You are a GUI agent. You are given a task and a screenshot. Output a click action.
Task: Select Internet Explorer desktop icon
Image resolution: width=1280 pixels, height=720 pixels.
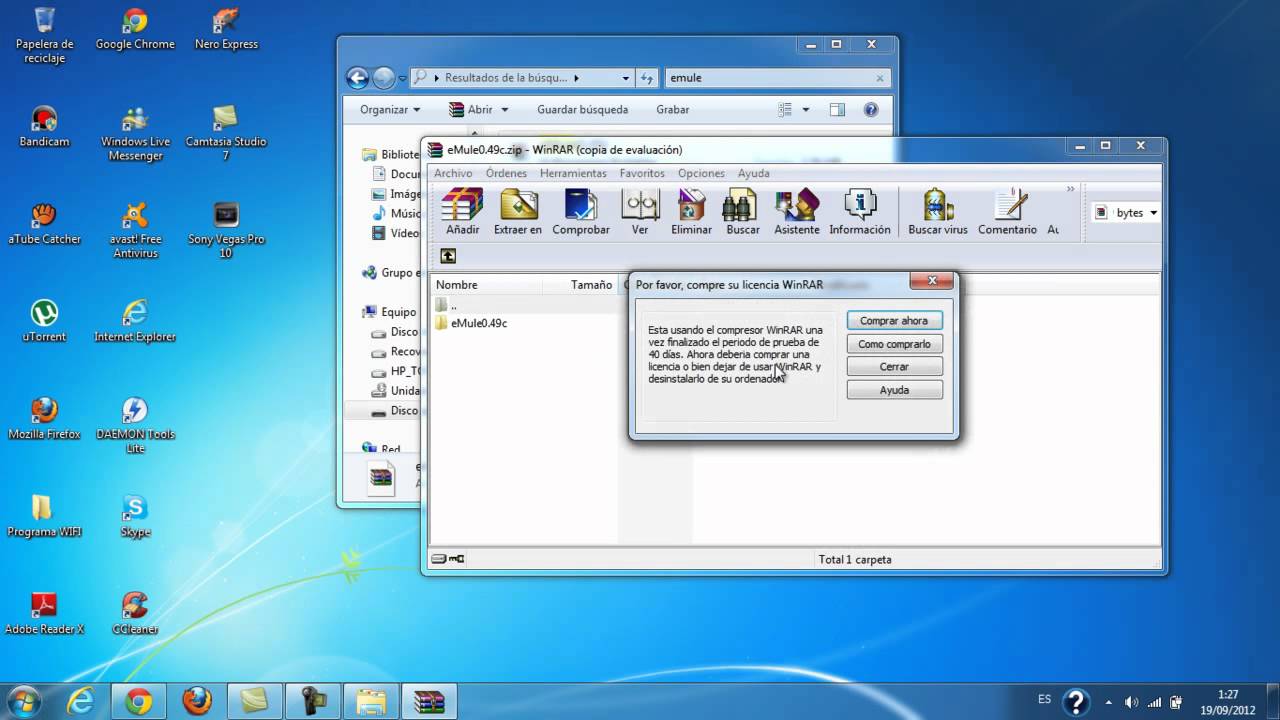[135, 321]
